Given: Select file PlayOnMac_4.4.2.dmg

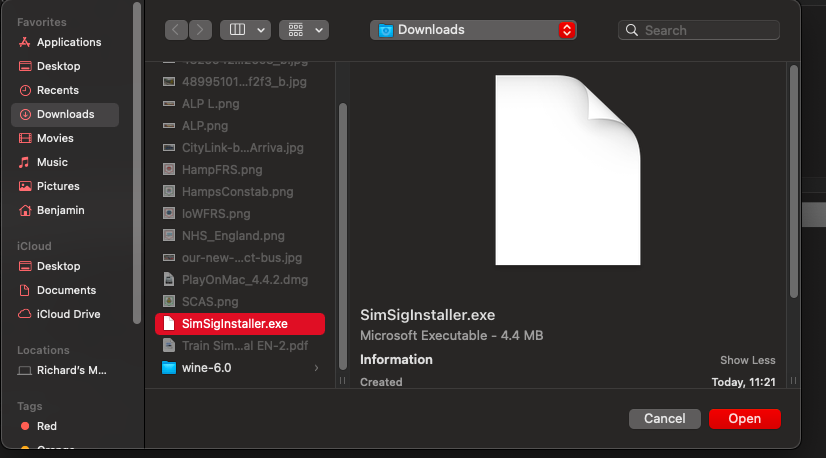Looking at the screenshot, I should click(x=240, y=280).
